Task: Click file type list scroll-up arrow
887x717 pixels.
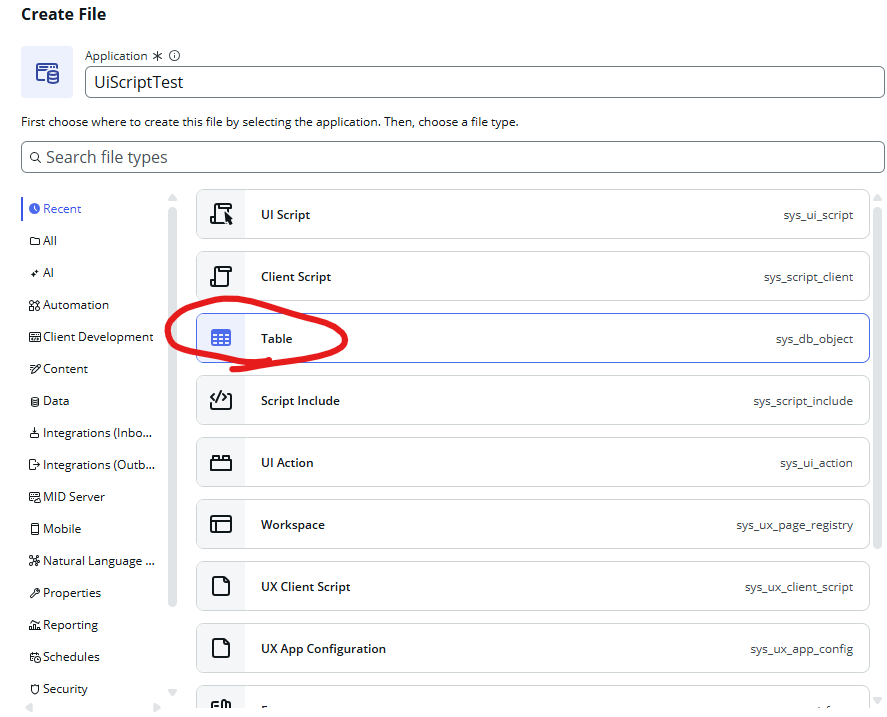Action: [877, 198]
